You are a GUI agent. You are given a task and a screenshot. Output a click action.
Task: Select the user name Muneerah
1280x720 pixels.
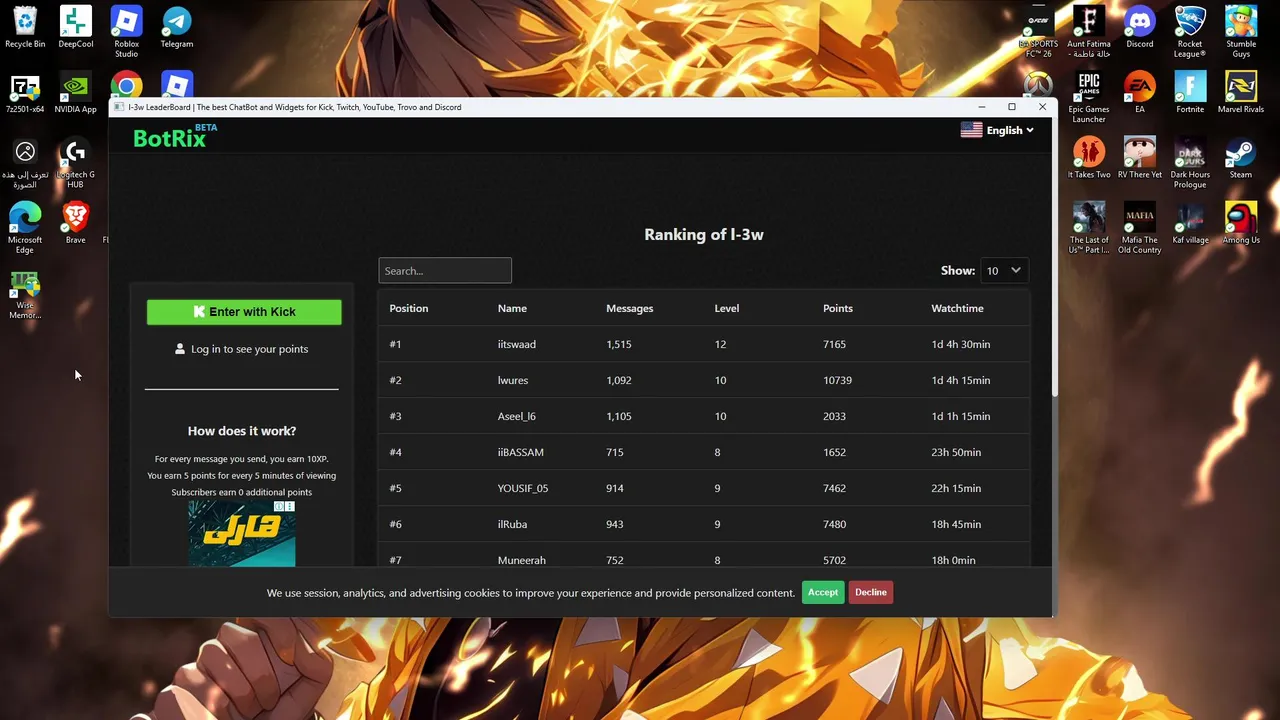pos(522,560)
